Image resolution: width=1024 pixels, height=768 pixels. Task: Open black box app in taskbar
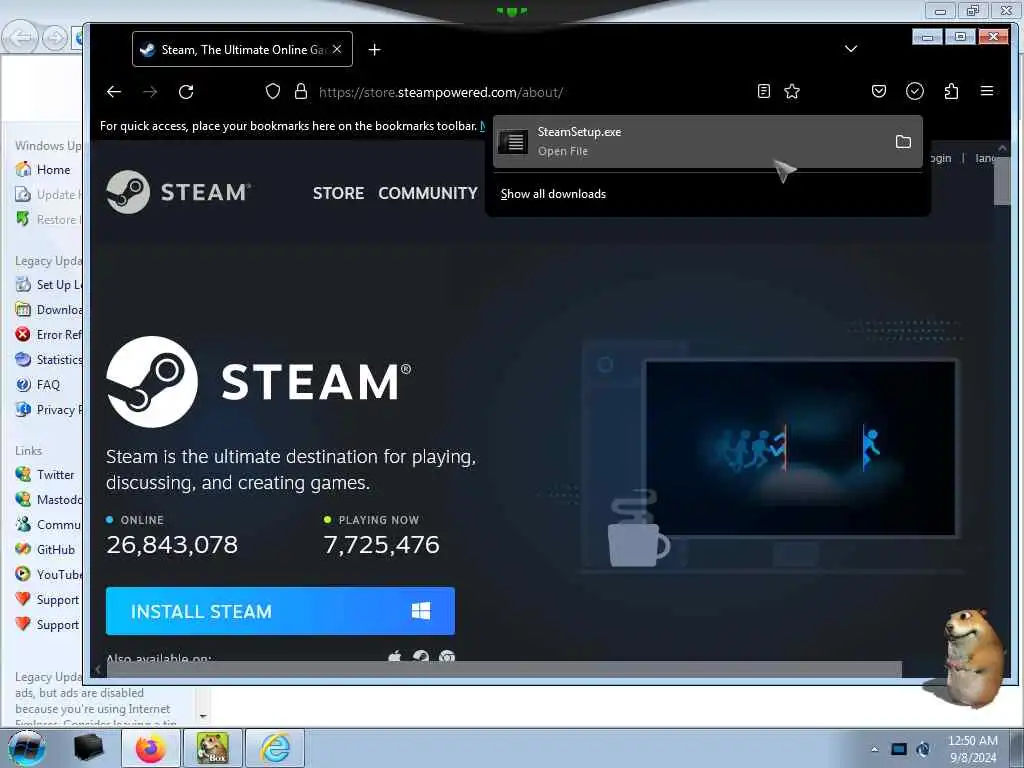[89, 748]
